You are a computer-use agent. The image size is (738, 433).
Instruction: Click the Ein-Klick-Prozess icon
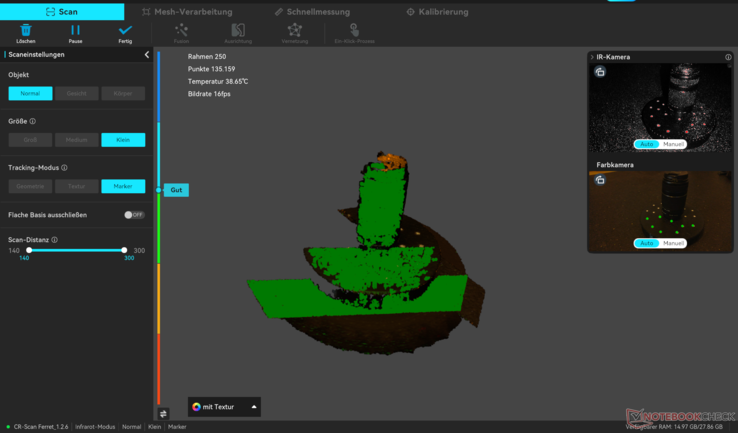(354, 30)
